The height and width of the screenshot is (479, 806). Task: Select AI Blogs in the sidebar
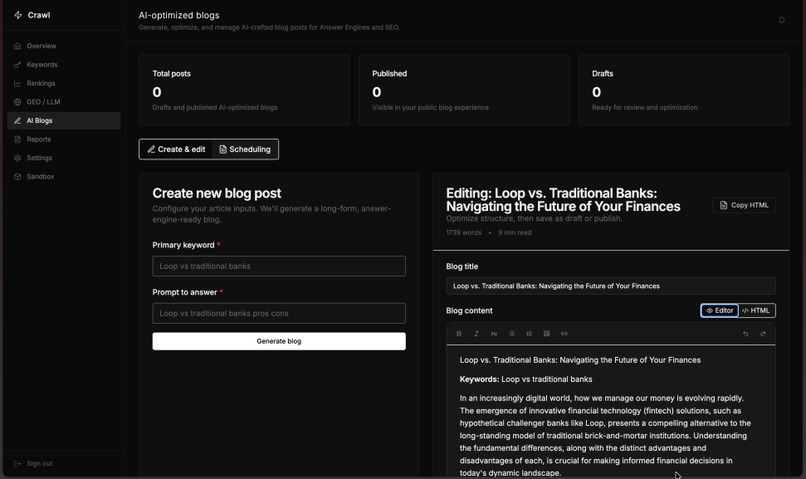(64, 120)
